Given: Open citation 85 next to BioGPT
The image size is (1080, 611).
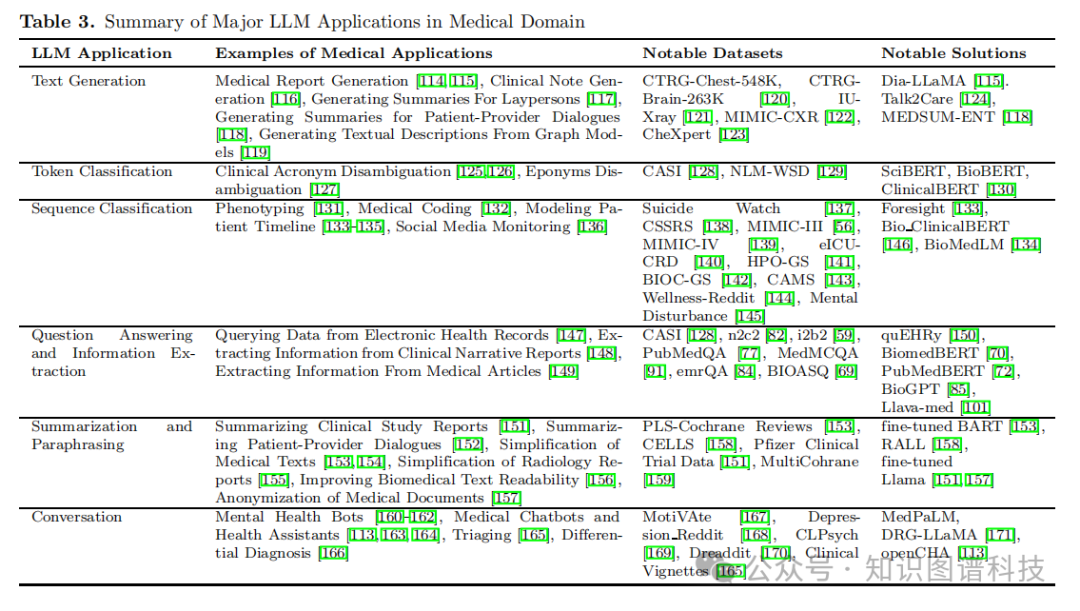Looking at the screenshot, I should pyautogui.click(x=958, y=389).
